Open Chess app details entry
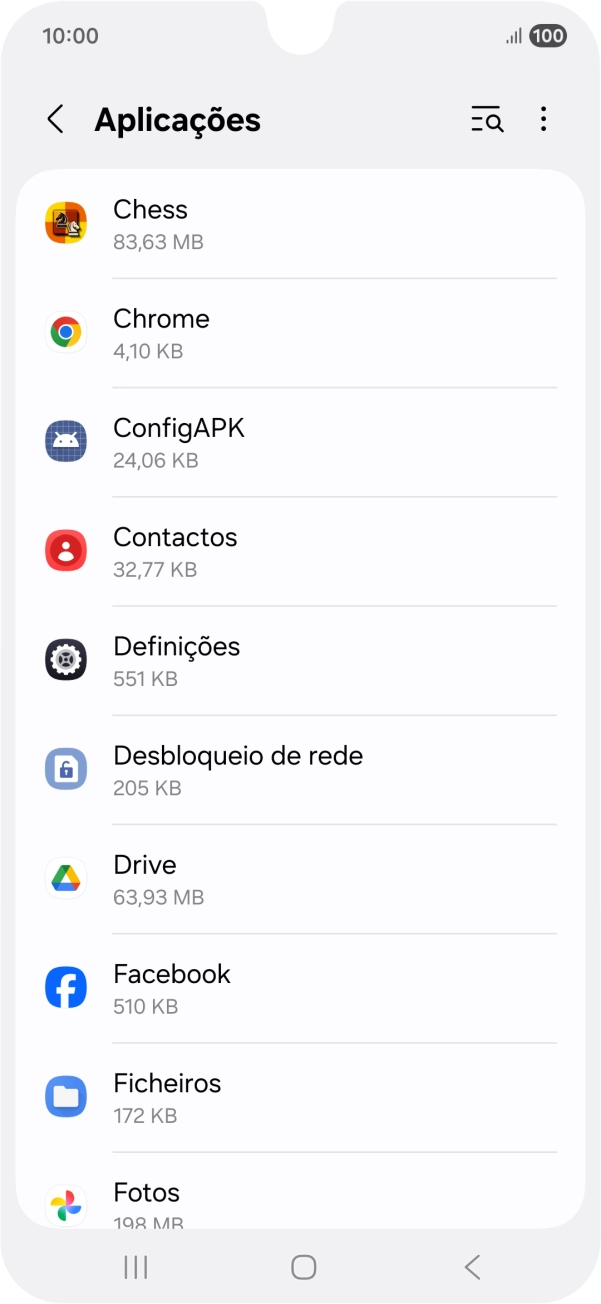This screenshot has width=601, height=1304. [x=300, y=222]
